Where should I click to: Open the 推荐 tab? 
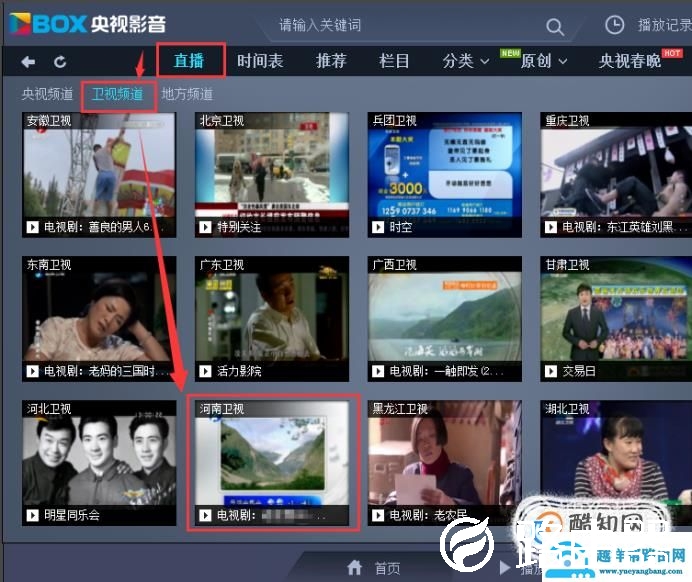pos(331,61)
